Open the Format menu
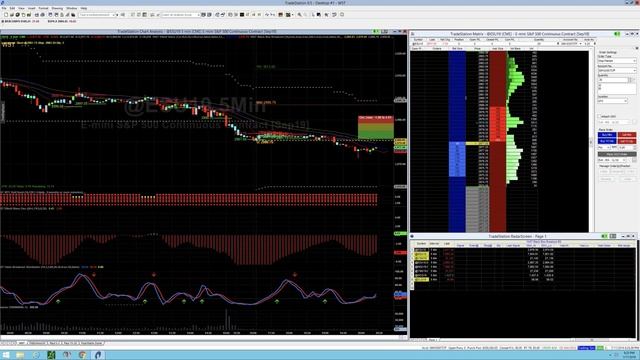The height and width of the screenshot is (360, 640). 43,8
